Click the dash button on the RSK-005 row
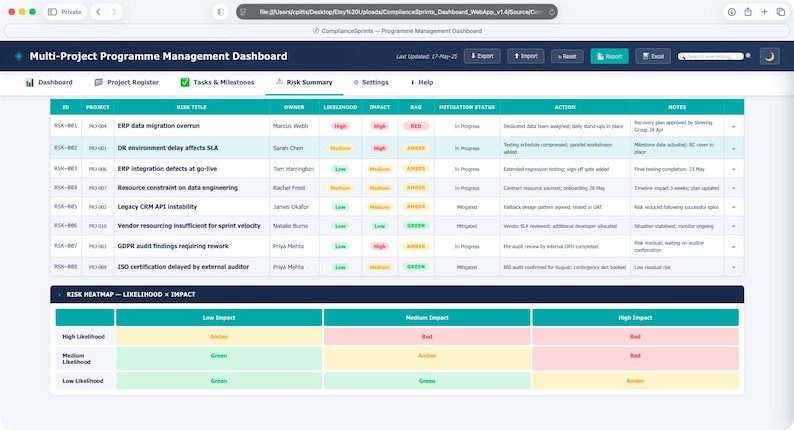794x430 pixels. point(733,207)
